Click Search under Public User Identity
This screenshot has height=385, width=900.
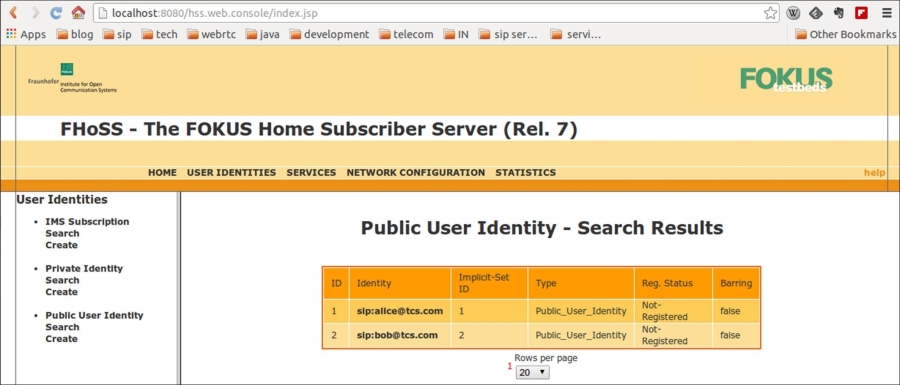pyautogui.click(x=62, y=327)
